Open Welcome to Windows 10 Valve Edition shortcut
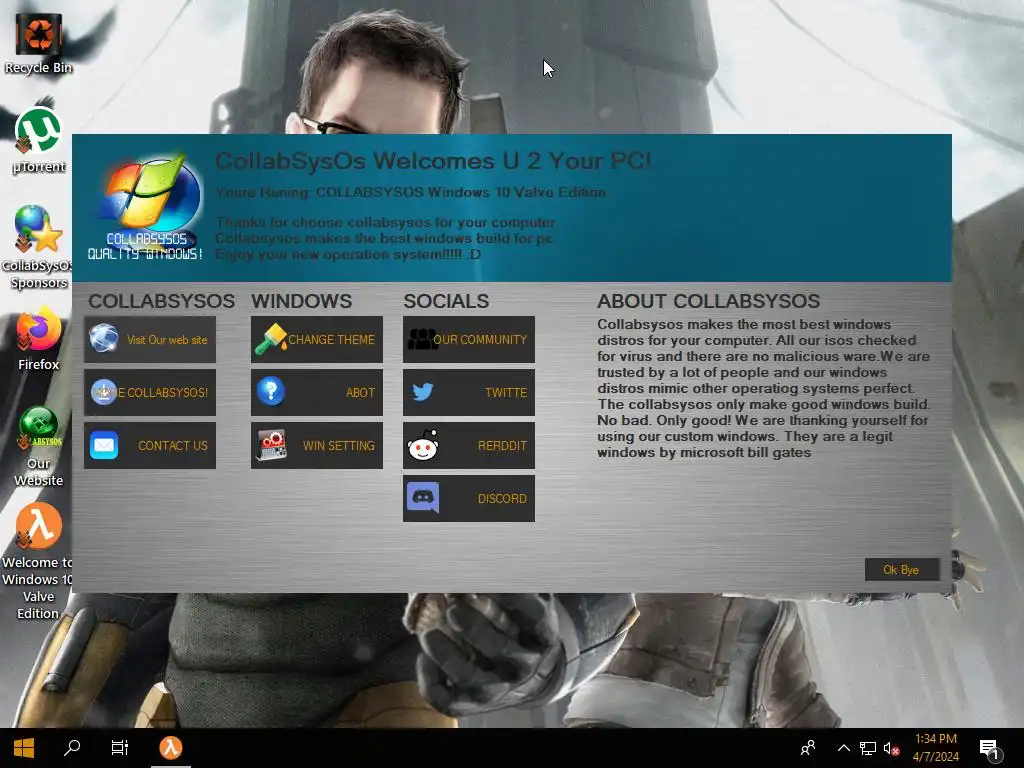 click(37, 561)
